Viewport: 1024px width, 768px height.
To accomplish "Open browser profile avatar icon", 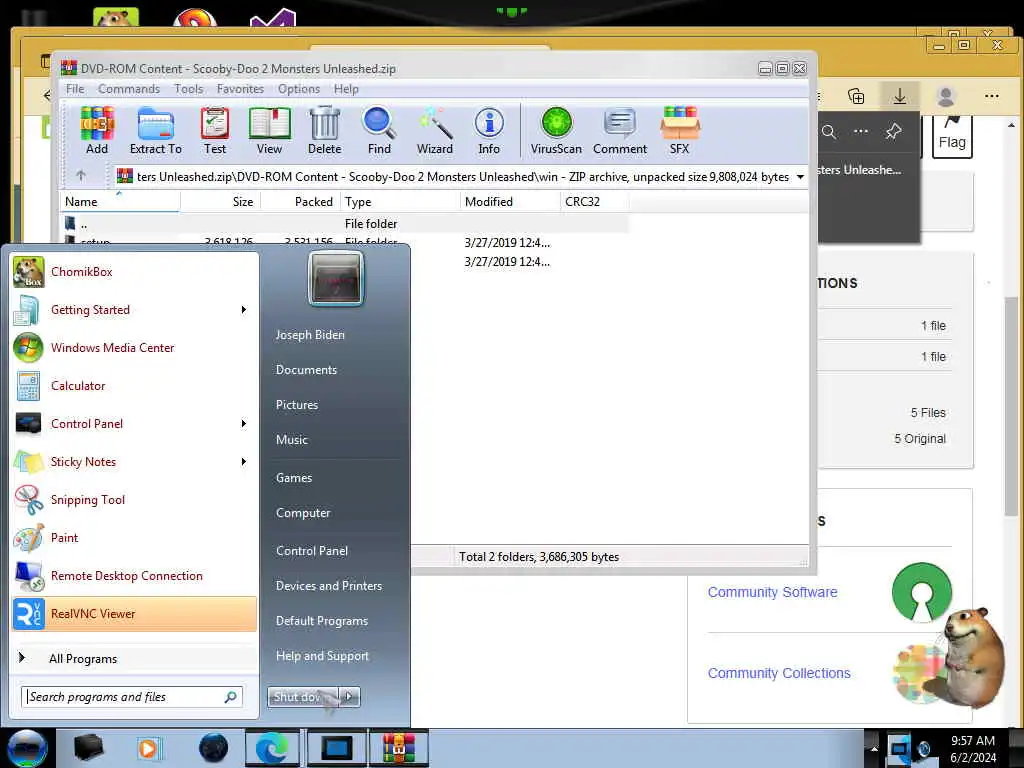I will pos(946,97).
